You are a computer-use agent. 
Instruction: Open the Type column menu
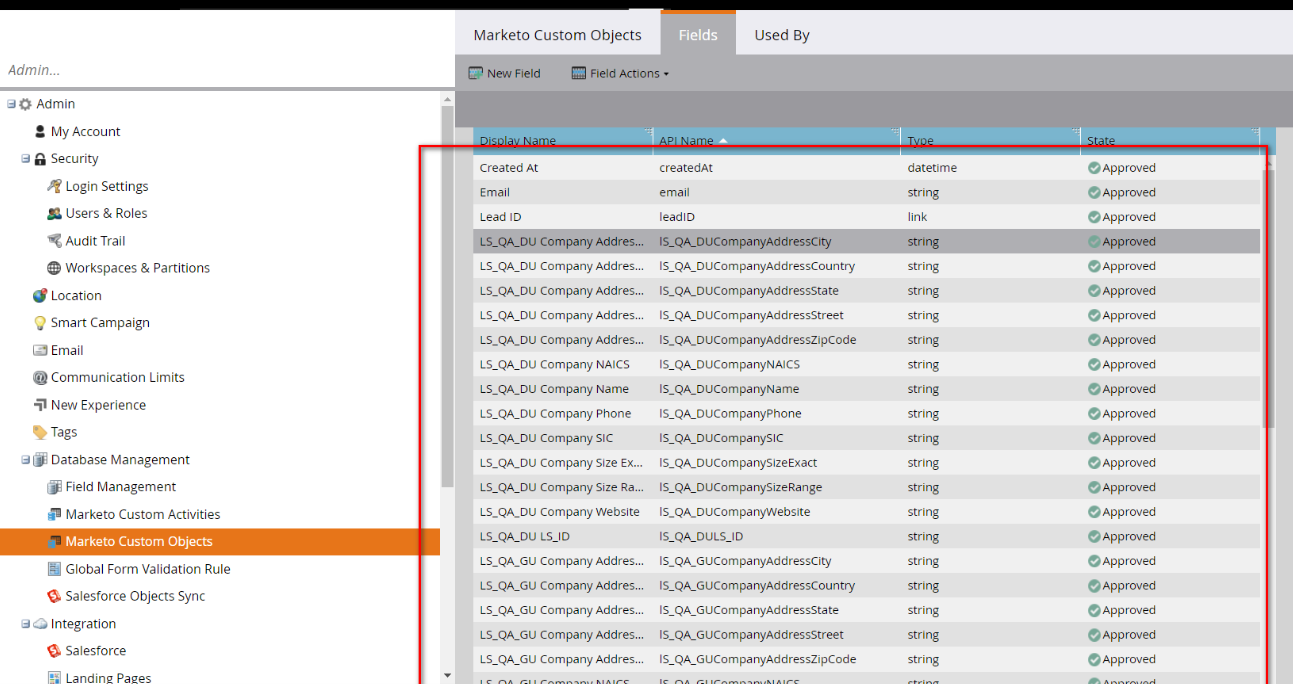(1076, 132)
